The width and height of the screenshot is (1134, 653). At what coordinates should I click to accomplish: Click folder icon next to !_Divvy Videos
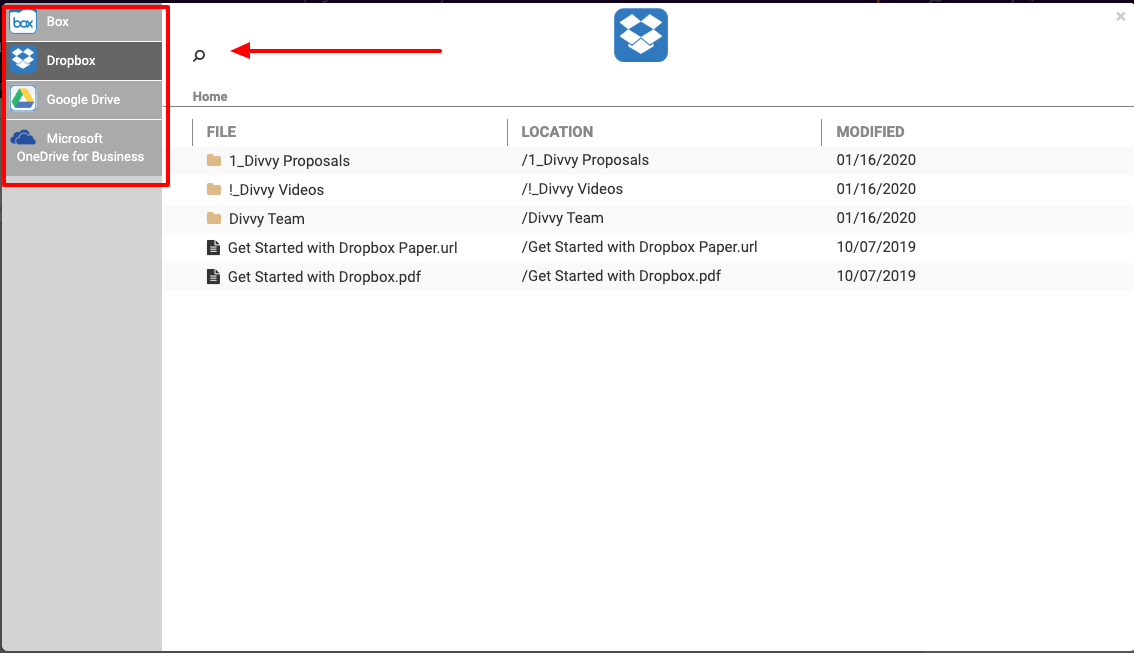pos(213,189)
